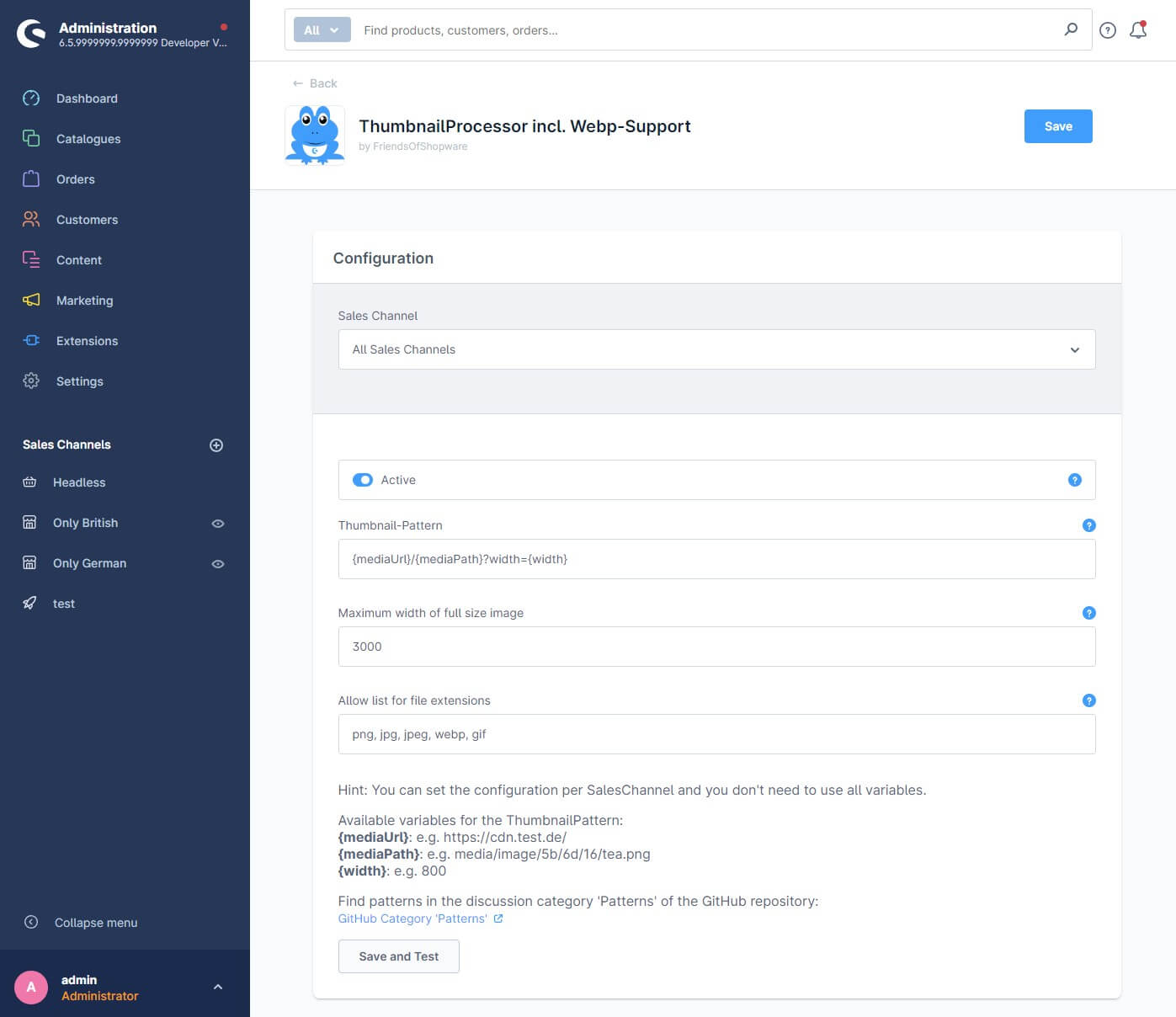
Task: Click the Marketing megaphone icon
Action: [31, 300]
